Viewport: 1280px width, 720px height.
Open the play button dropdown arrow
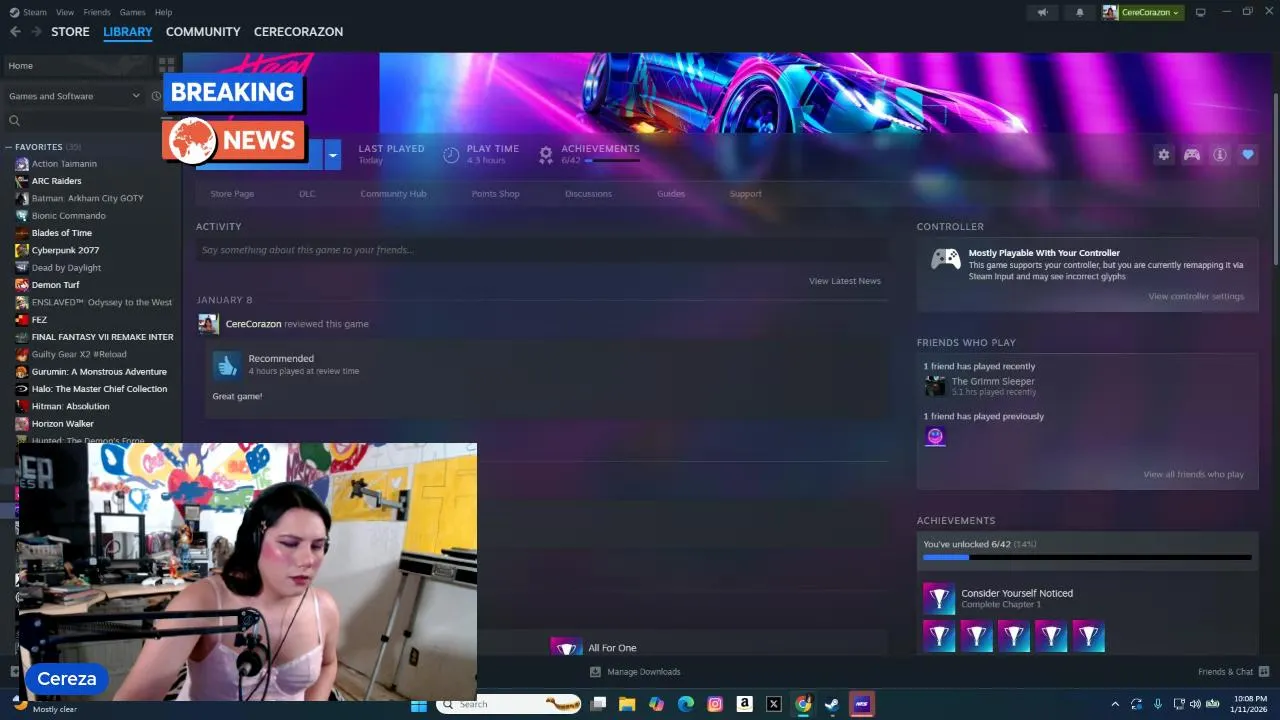[333, 155]
